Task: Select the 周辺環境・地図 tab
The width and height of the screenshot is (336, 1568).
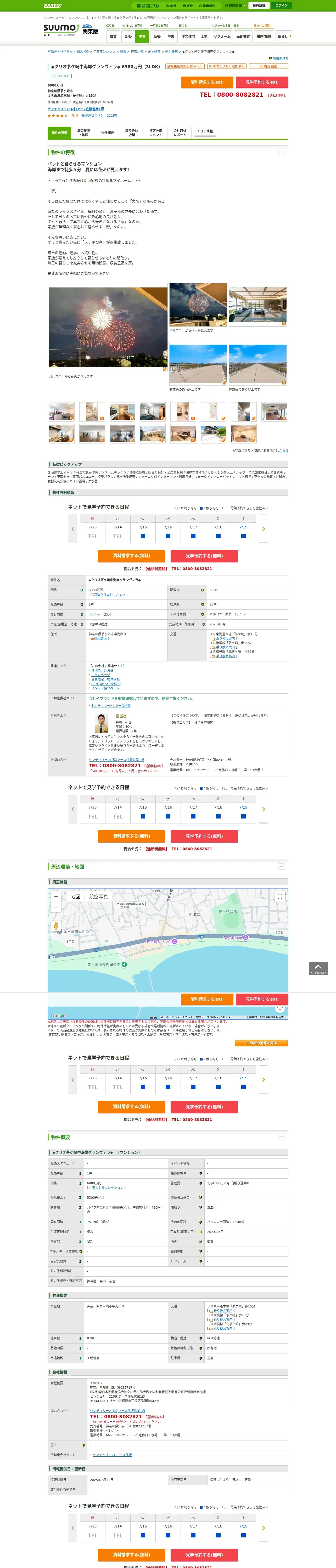Action: click(x=83, y=133)
